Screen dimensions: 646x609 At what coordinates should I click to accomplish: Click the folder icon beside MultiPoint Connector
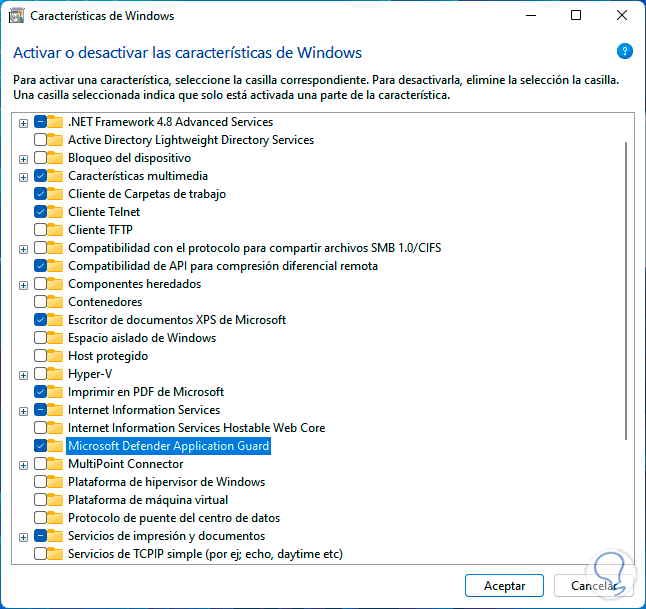point(56,464)
